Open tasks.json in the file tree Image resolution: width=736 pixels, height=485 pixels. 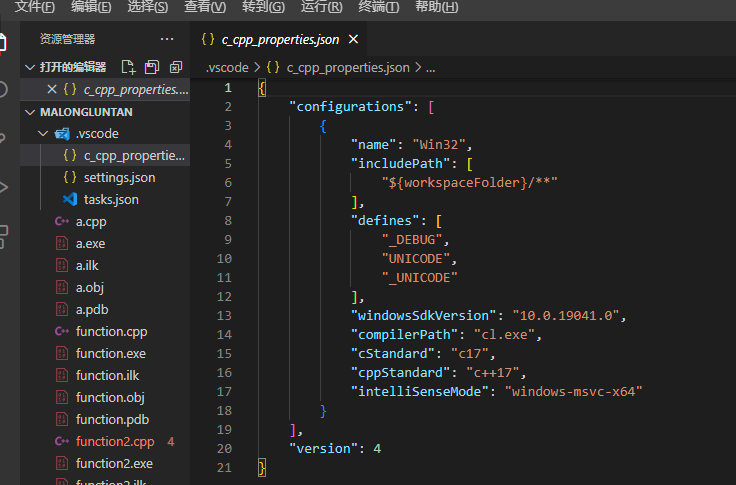pyautogui.click(x=105, y=200)
